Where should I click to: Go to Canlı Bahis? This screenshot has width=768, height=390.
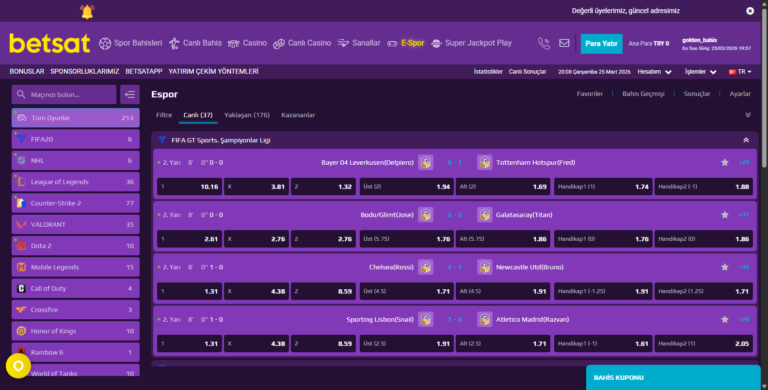[195, 43]
